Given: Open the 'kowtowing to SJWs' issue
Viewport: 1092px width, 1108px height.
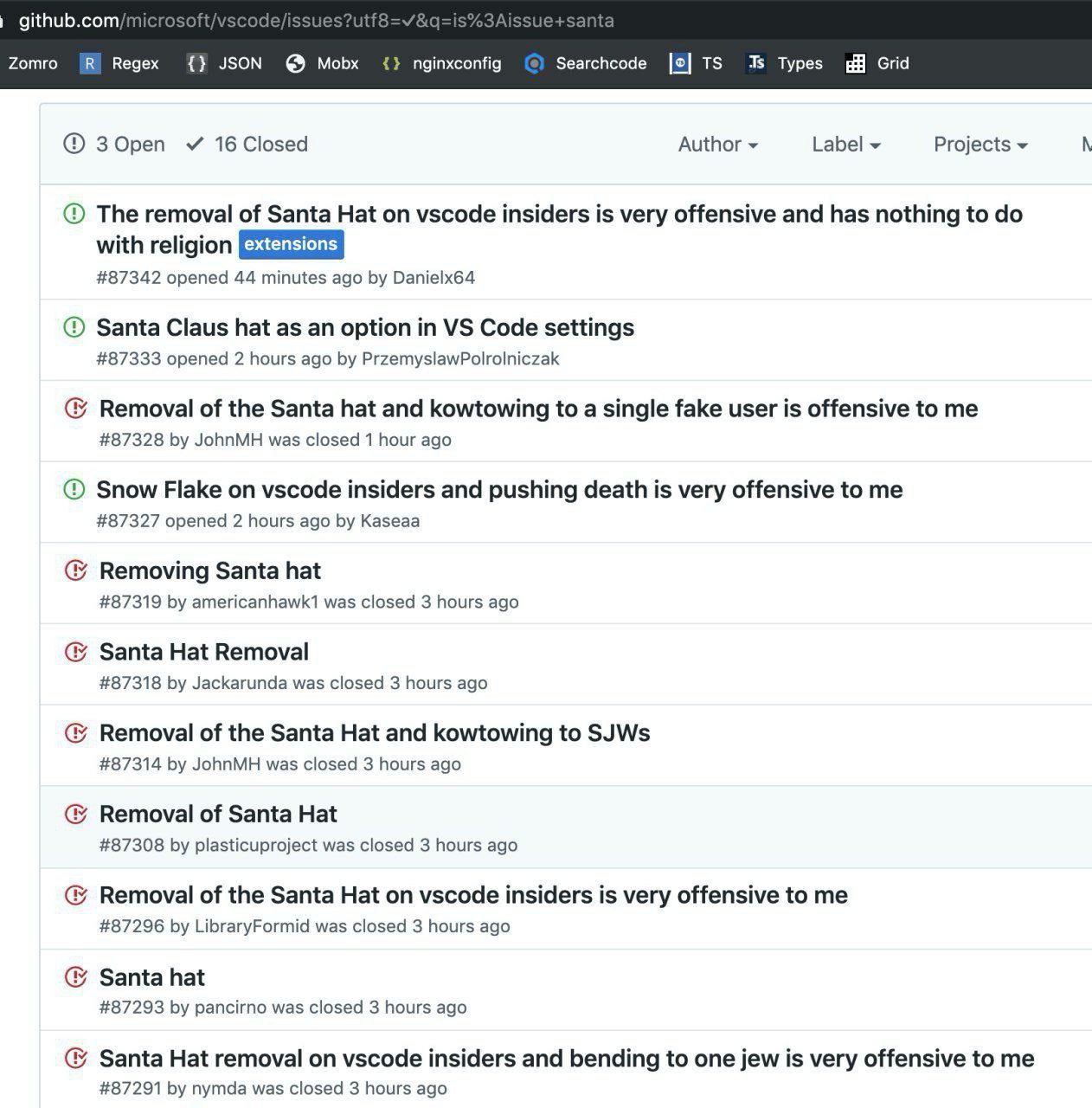Looking at the screenshot, I should [x=375, y=732].
